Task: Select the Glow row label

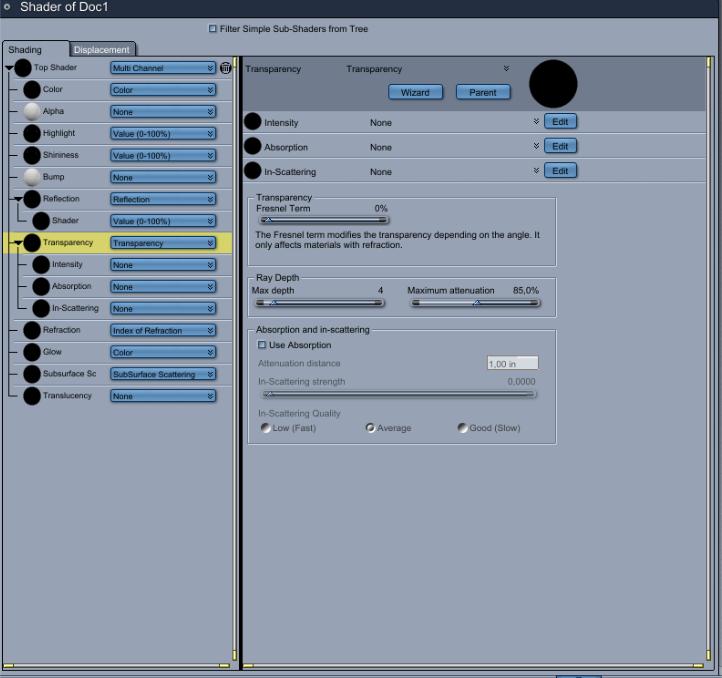Action: [52, 352]
